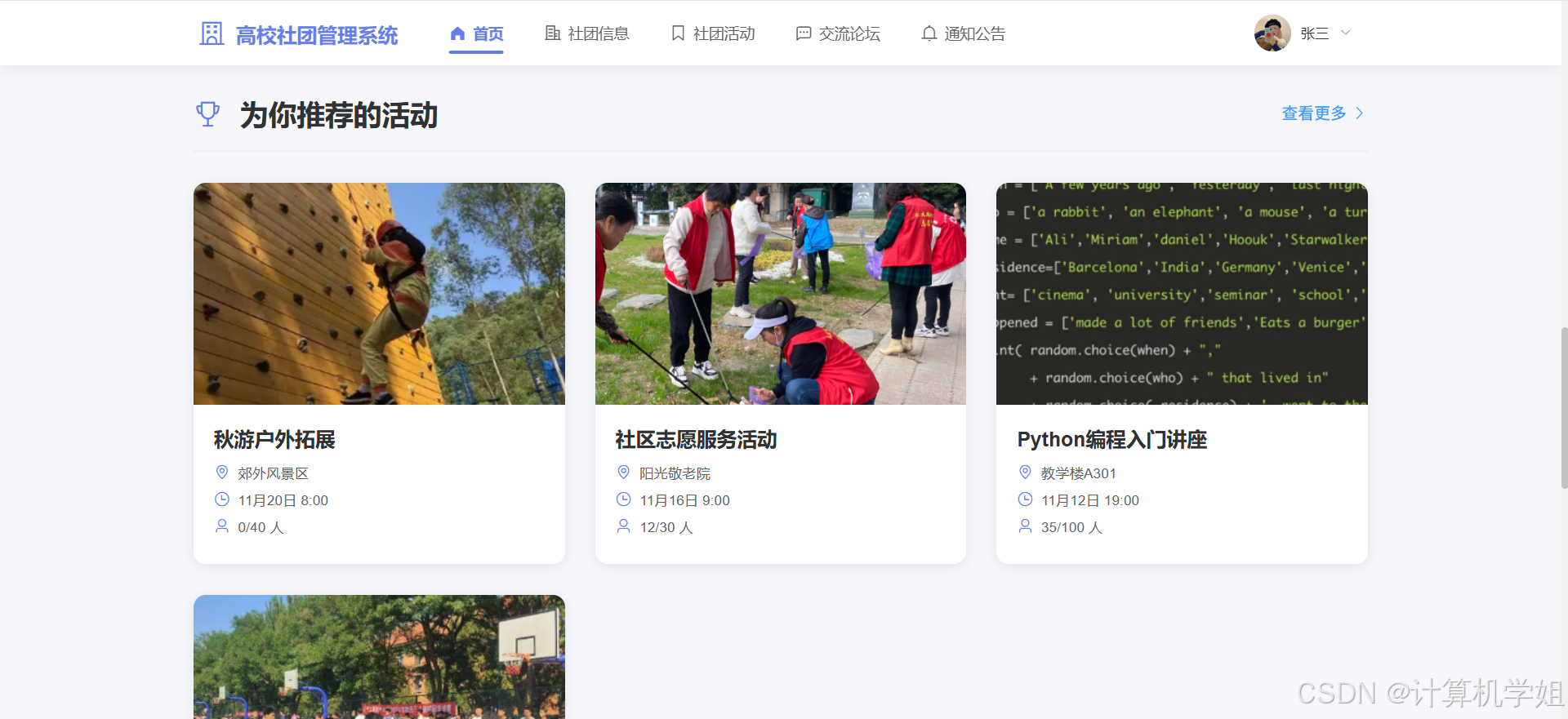
Task: Click the 11月16日 9:00 time text
Action: (x=685, y=500)
